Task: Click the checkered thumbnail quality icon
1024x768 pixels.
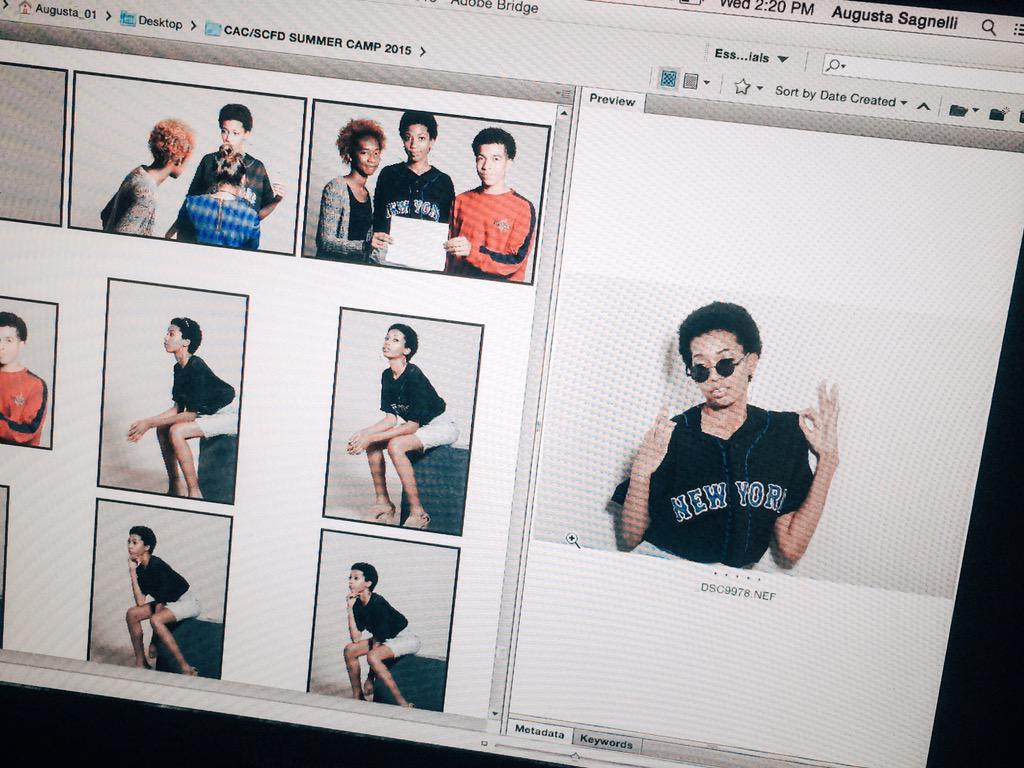Action: pyautogui.click(x=668, y=79)
